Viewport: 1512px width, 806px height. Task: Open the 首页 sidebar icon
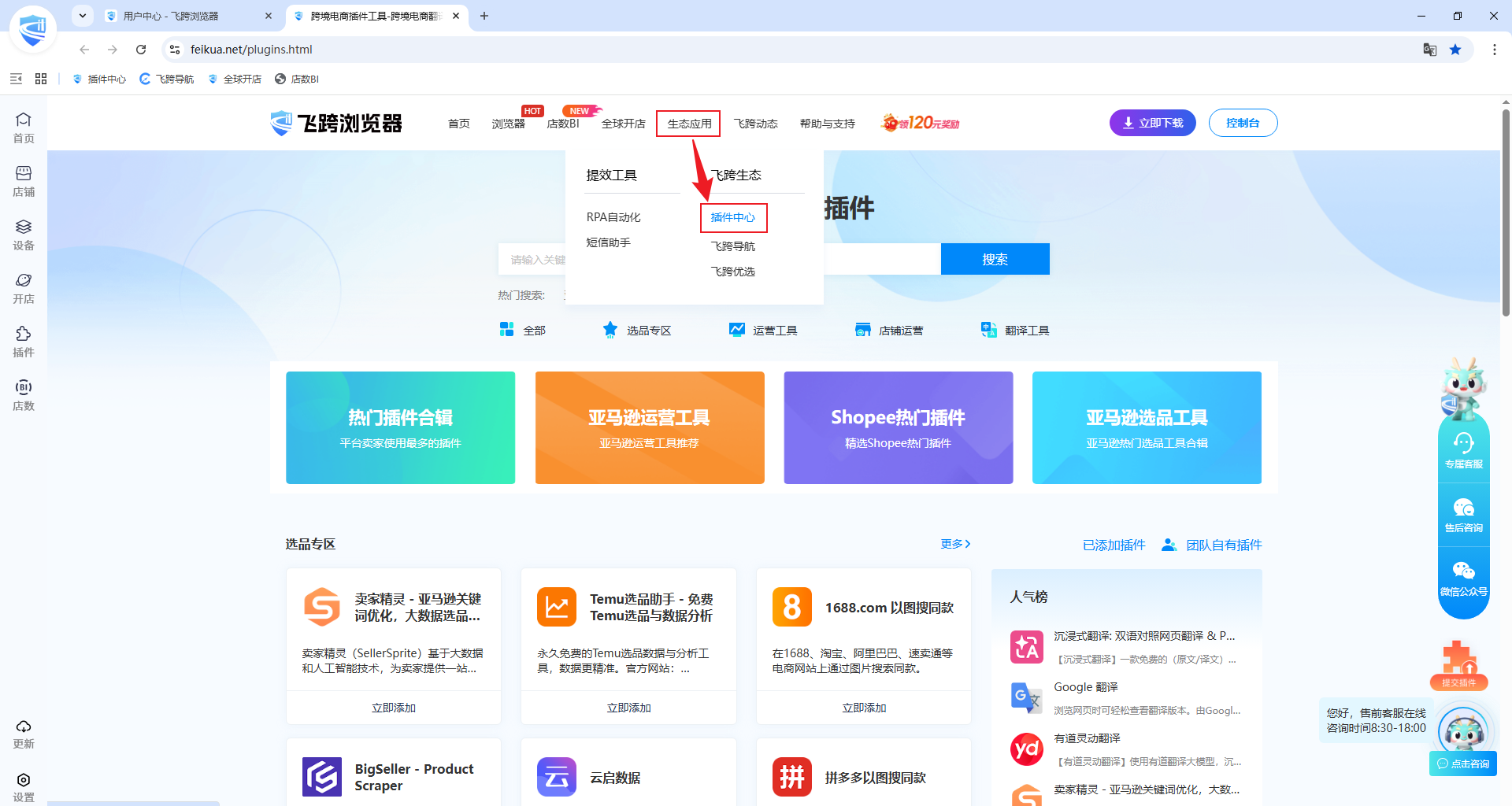[x=24, y=128]
